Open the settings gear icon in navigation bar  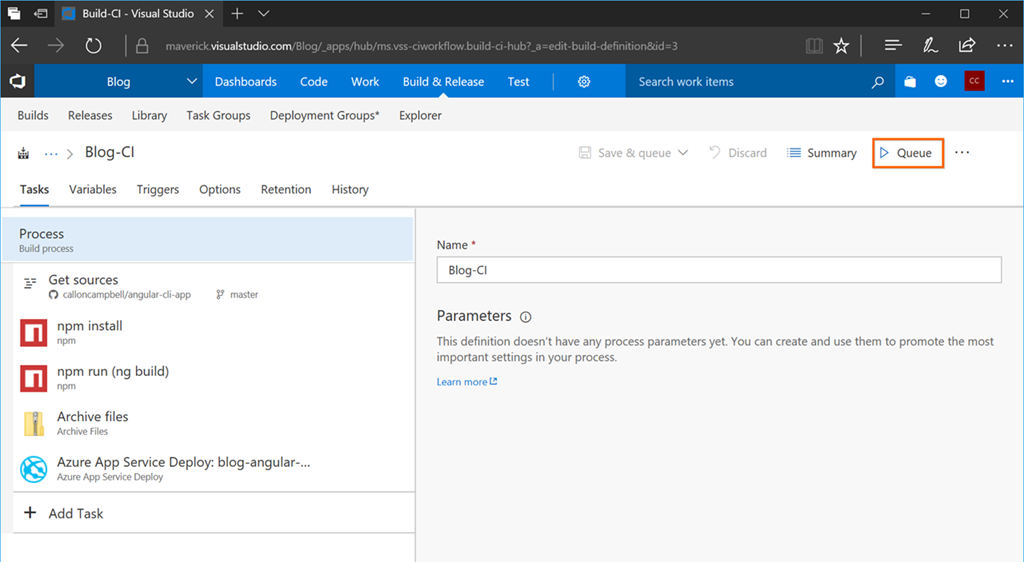point(584,82)
